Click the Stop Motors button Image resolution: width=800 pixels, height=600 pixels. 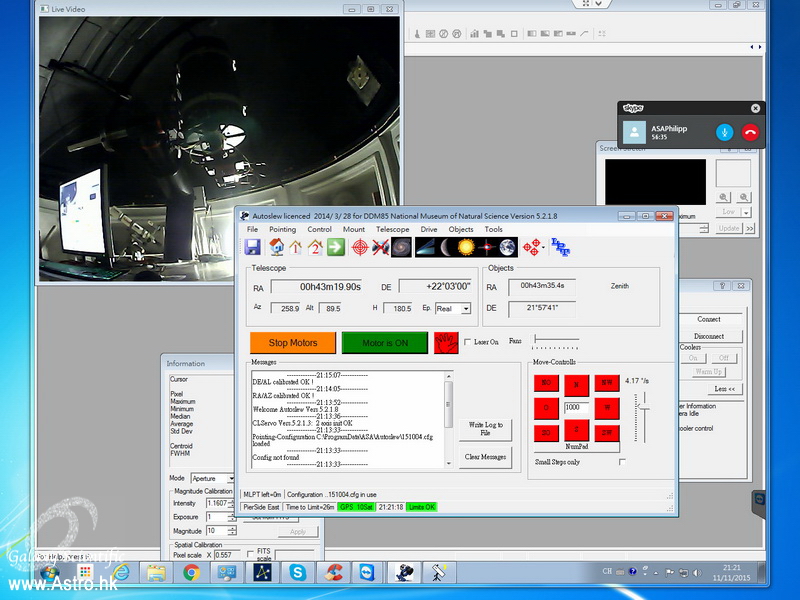pos(293,343)
